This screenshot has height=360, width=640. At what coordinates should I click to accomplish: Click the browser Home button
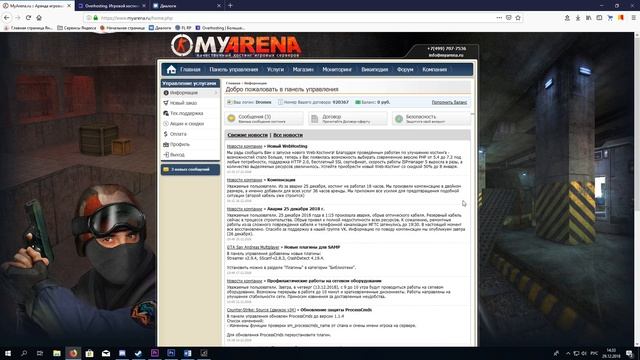[39, 18]
